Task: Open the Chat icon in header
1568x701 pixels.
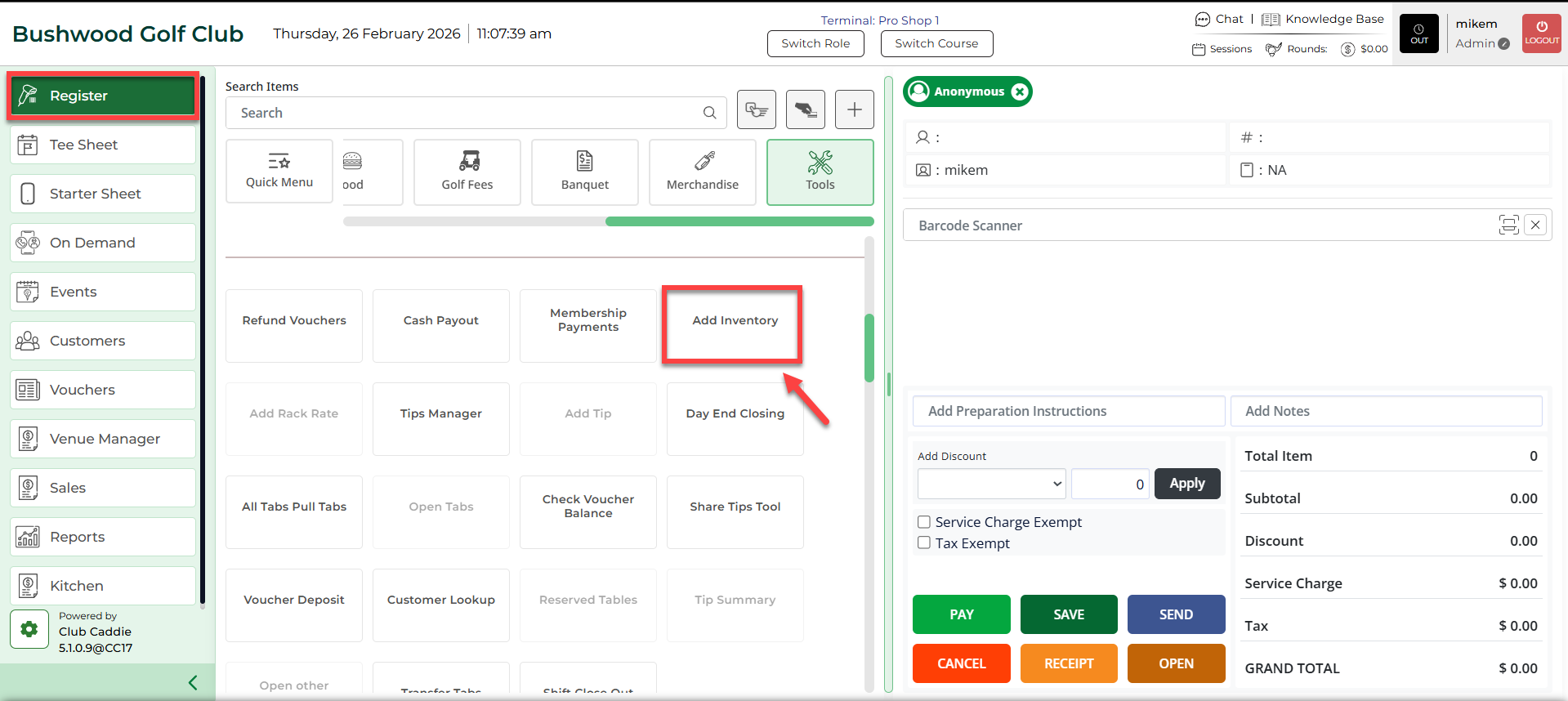Action: [1203, 20]
